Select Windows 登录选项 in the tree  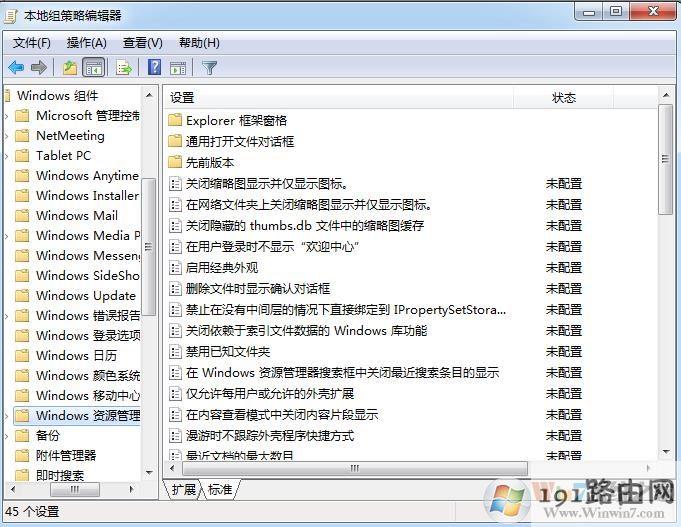pos(87,335)
